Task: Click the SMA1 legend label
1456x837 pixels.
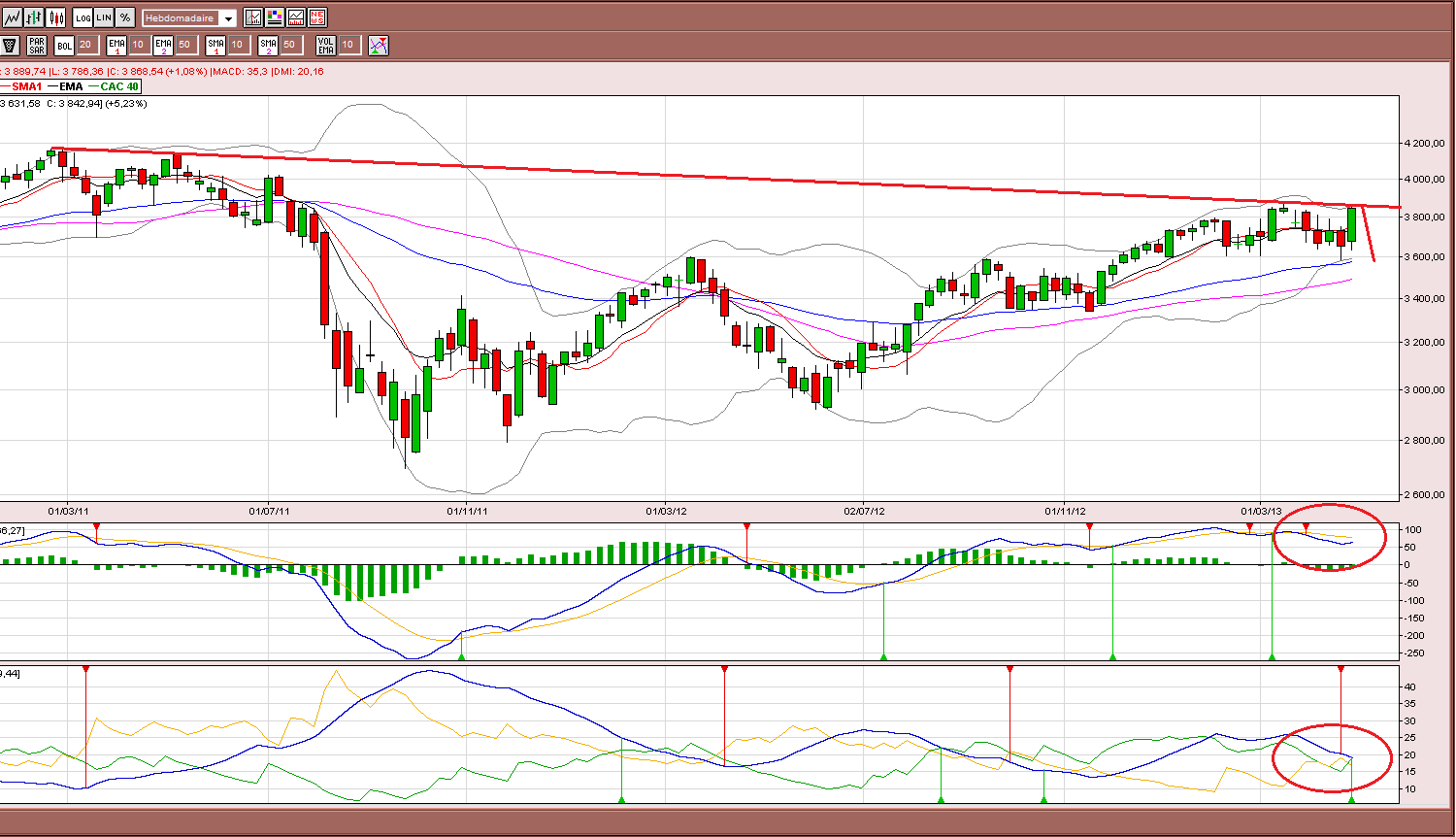Action: (27, 87)
